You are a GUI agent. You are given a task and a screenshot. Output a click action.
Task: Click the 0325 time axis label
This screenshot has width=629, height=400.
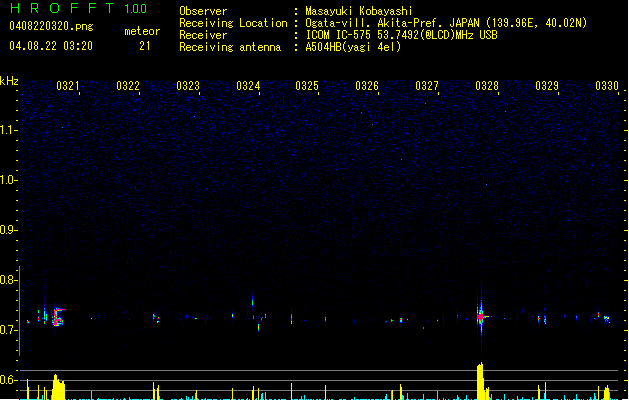tap(307, 86)
